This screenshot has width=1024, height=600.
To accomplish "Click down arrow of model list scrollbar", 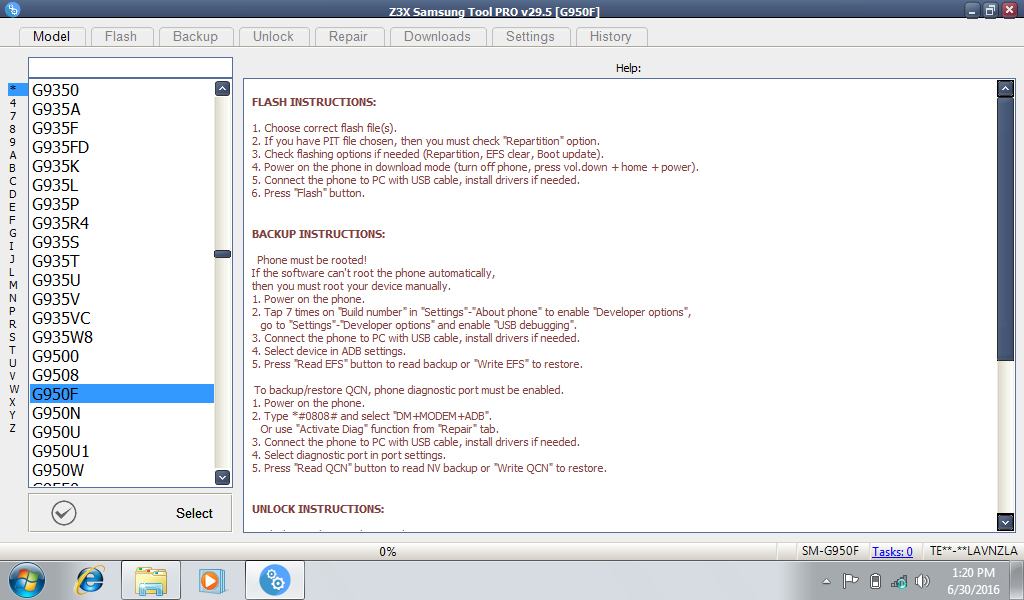I will point(222,477).
